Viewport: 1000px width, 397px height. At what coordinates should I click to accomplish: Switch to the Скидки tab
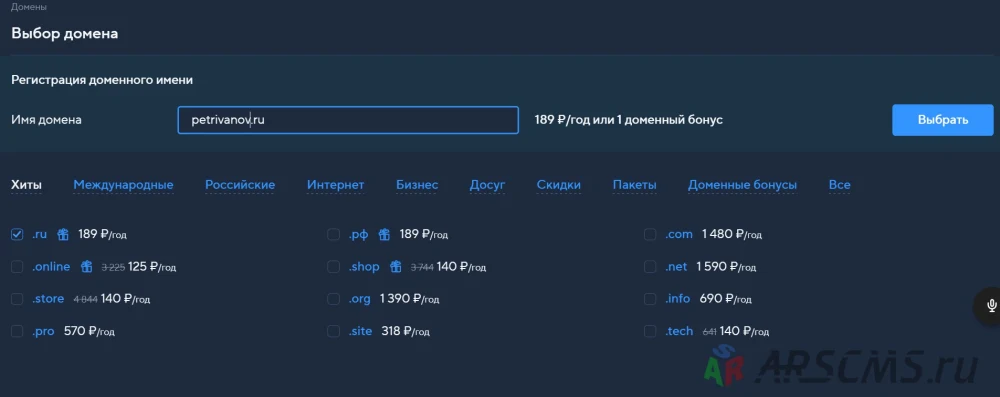pyautogui.click(x=559, y=185)
